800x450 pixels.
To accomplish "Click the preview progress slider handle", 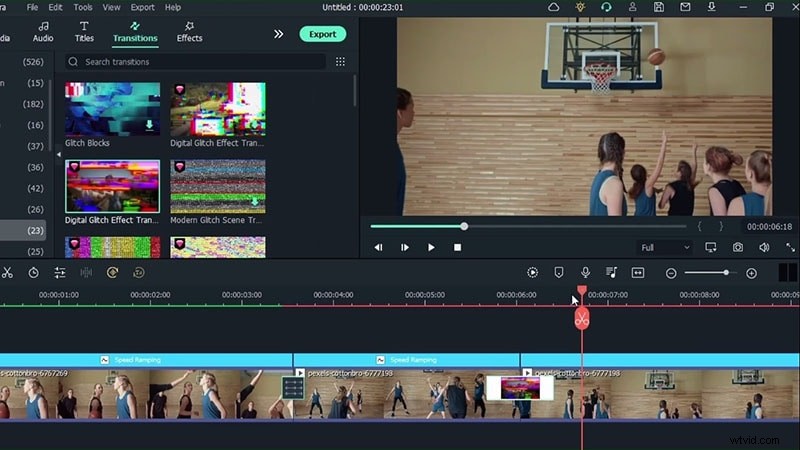I will pyautogui.click(x=464, y=226).
